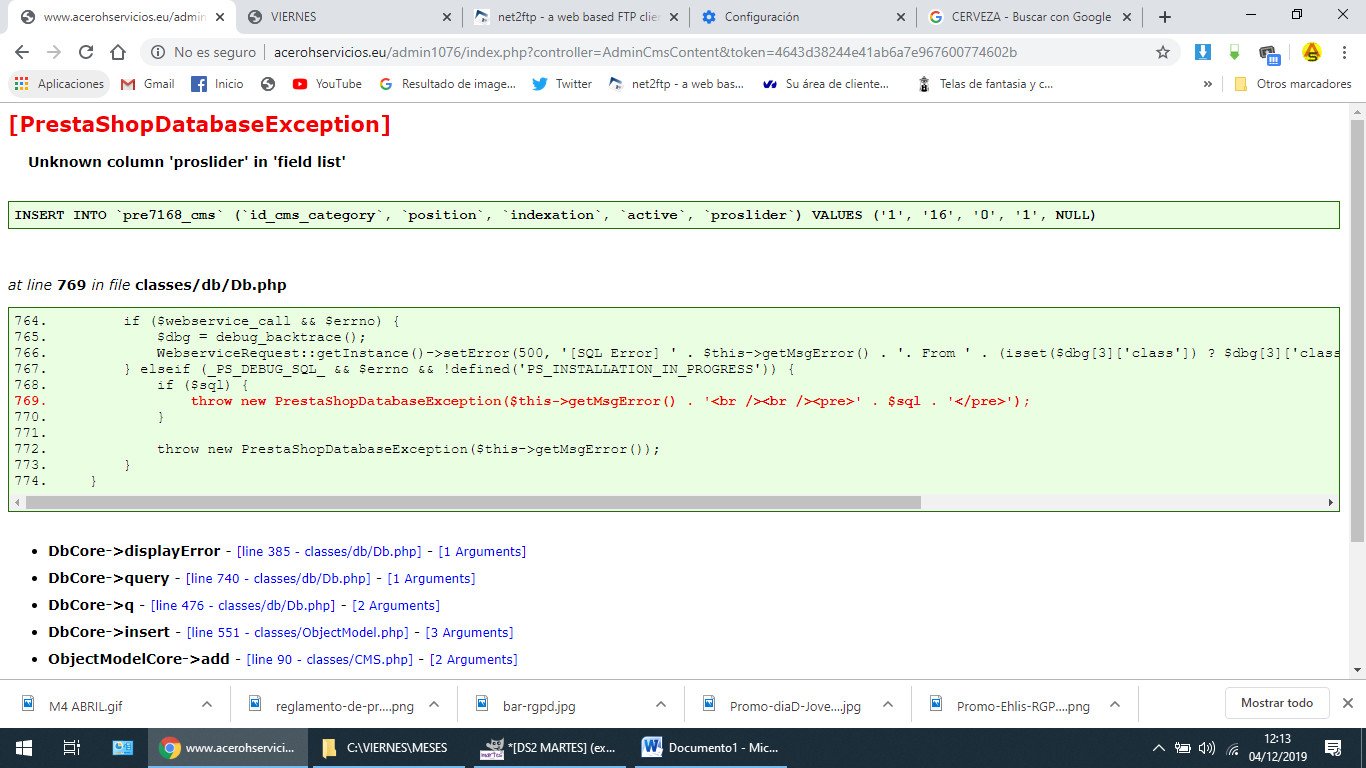Click the 'Mostrar todo' downloads button

click(x=1277, y=703)
